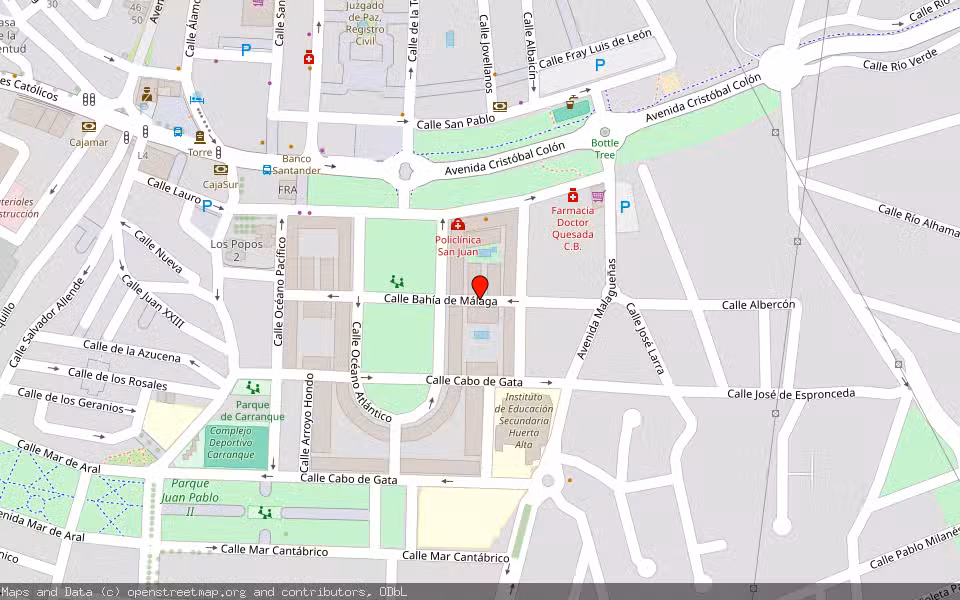960x600 pixels.
Task: Select the Torre monument icon
Action: click(x=200, y=137)
